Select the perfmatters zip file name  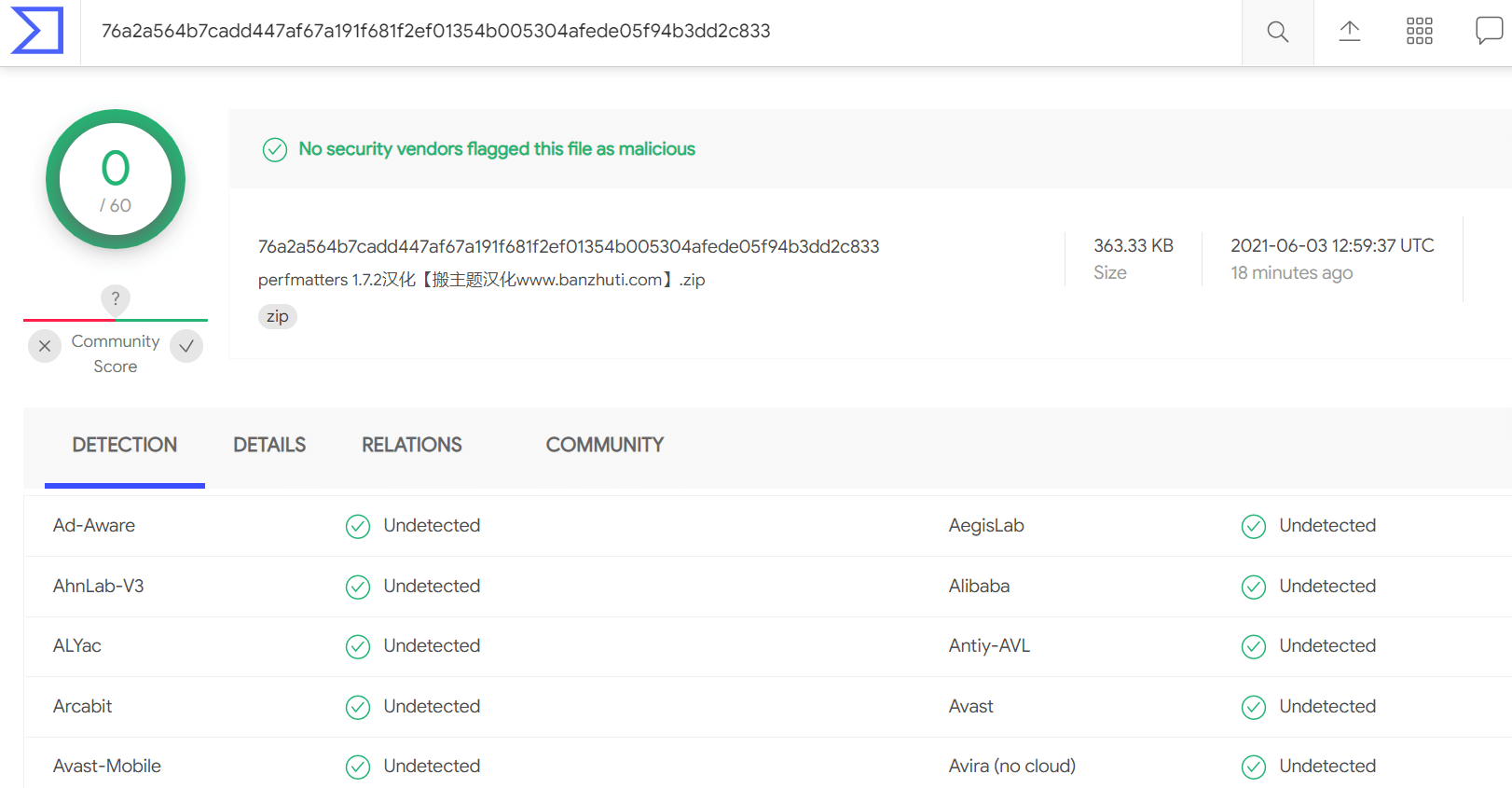[x=481, y=280]
